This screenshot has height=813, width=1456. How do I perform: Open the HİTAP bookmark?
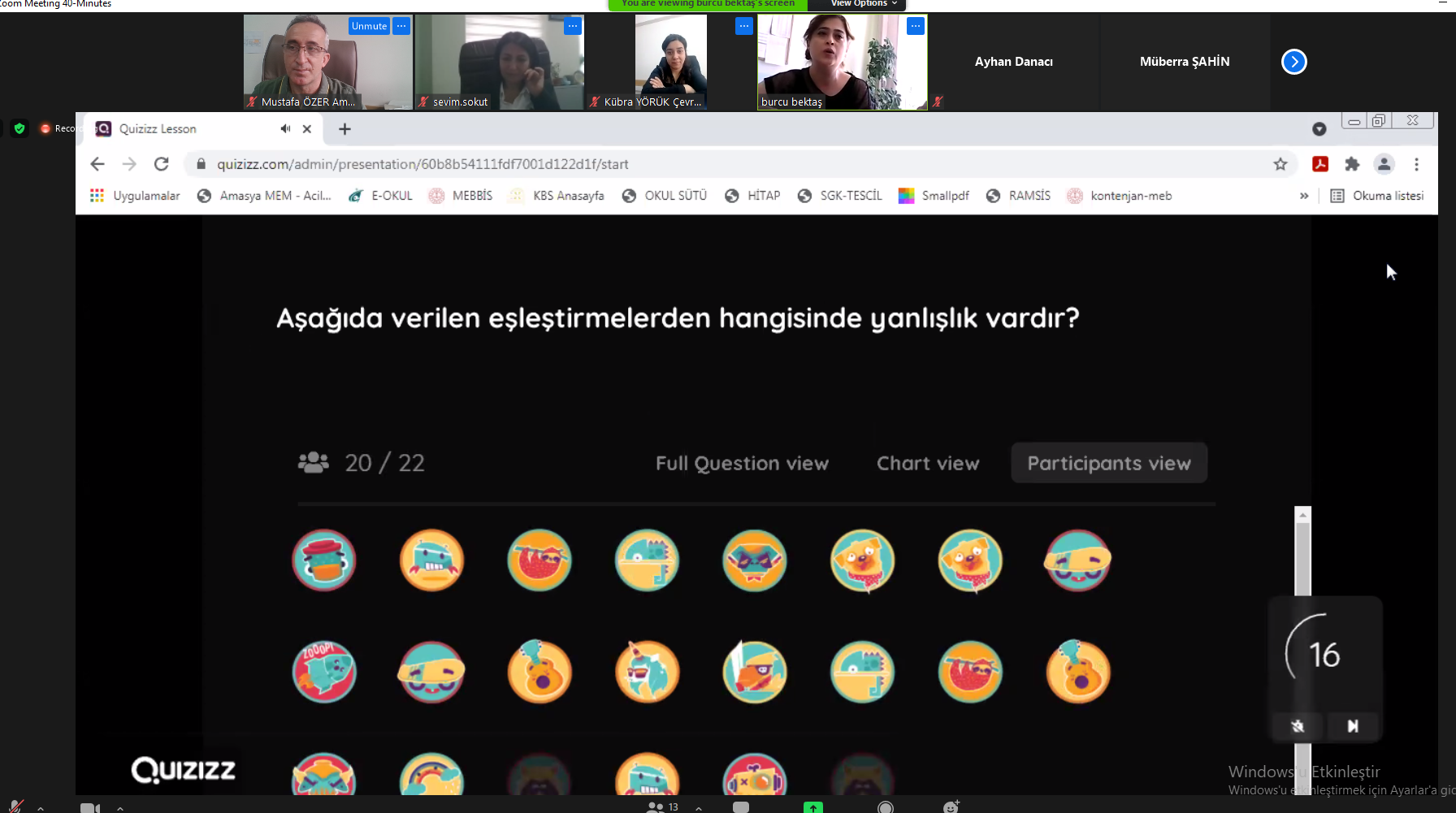752,196
